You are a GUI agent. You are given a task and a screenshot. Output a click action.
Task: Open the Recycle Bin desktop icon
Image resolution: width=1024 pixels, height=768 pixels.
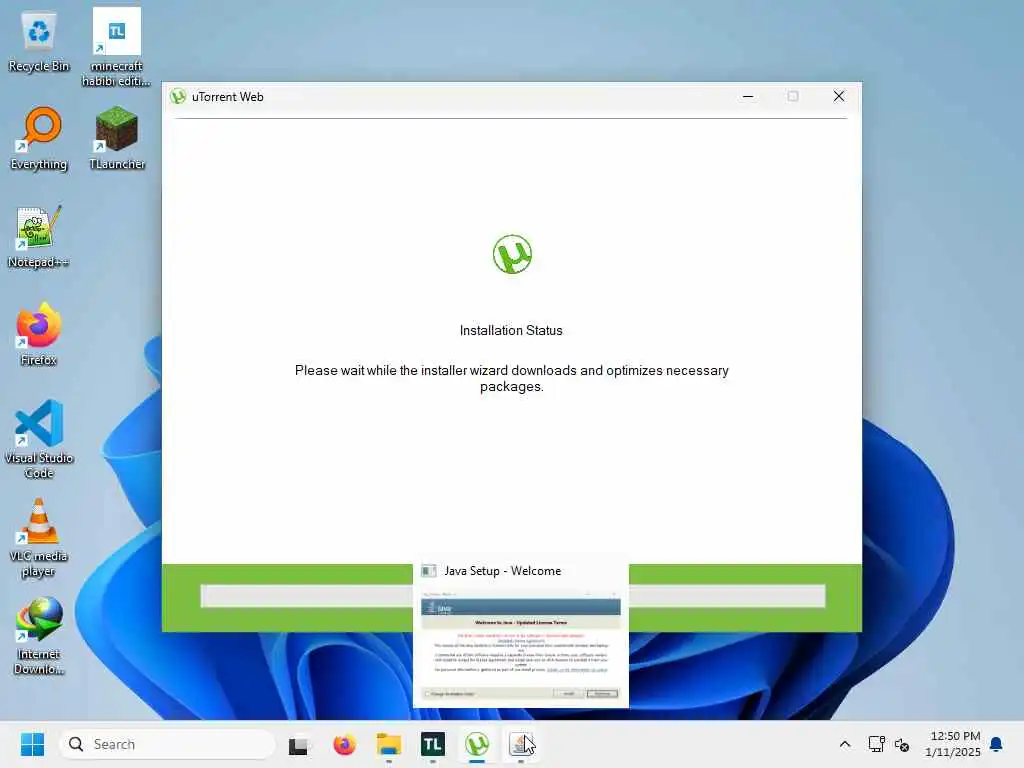click(39, 42)
